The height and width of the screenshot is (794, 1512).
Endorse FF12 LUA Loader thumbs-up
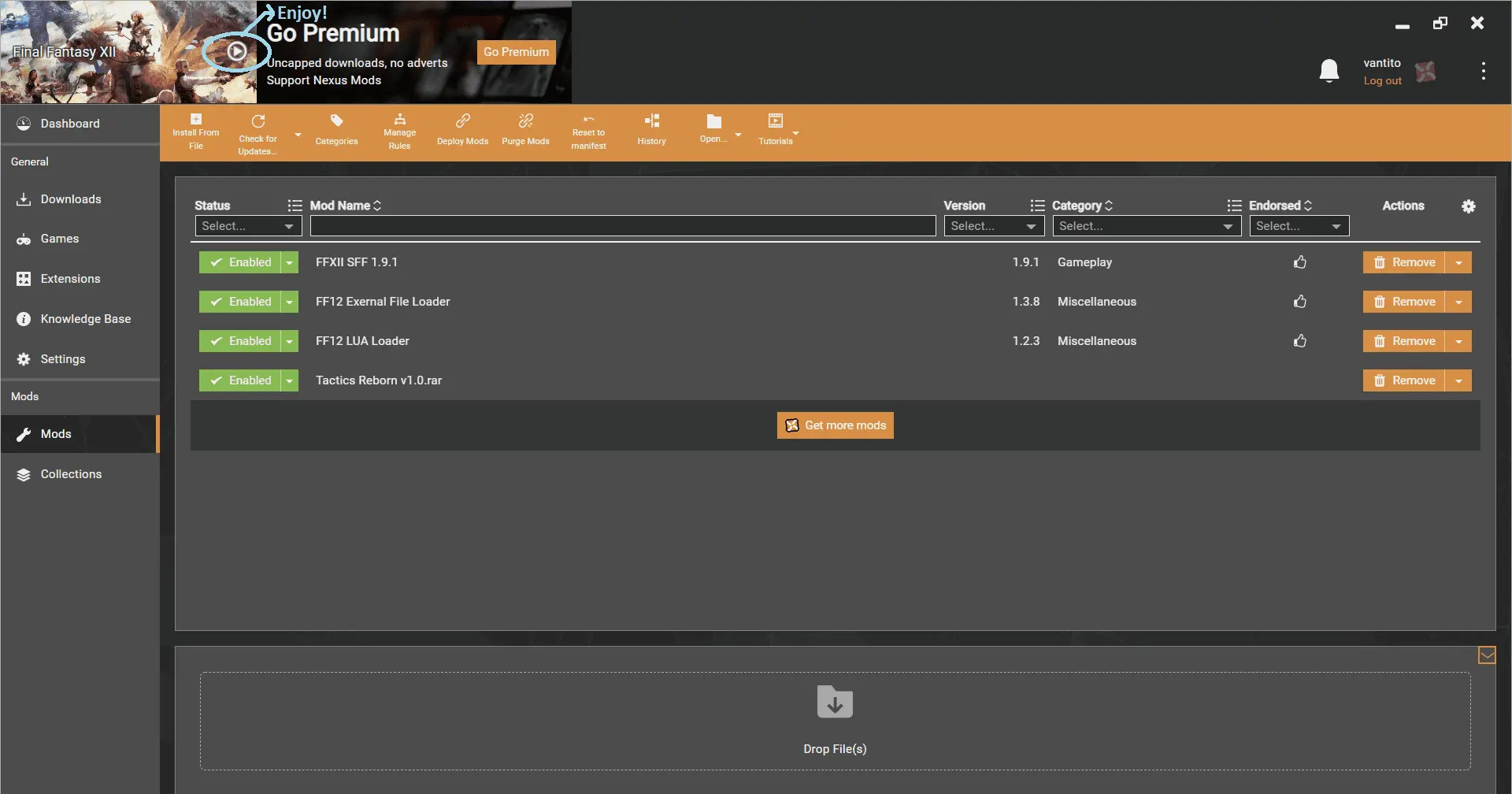pos(1300,341)
